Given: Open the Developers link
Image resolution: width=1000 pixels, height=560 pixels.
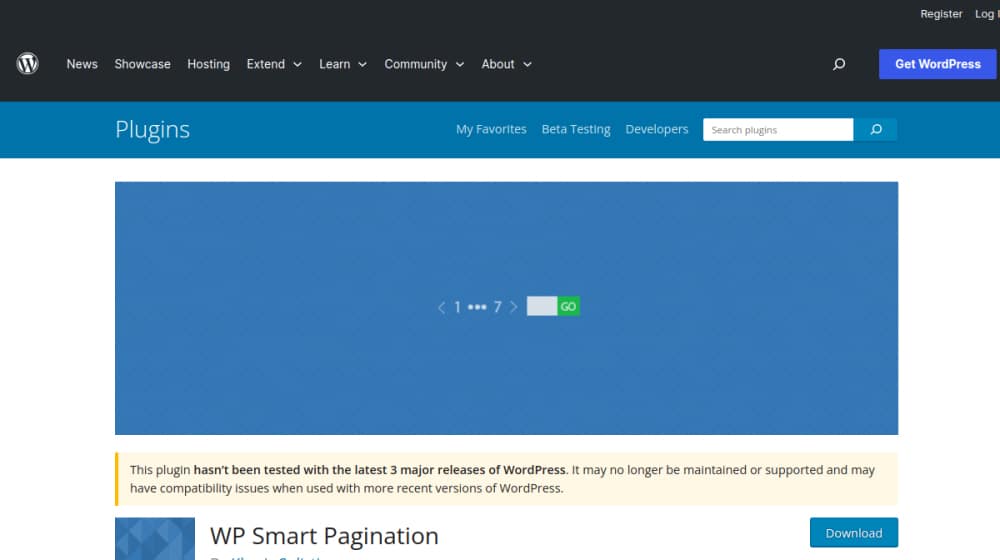Looking at the screenshot, I should [657, 129].
